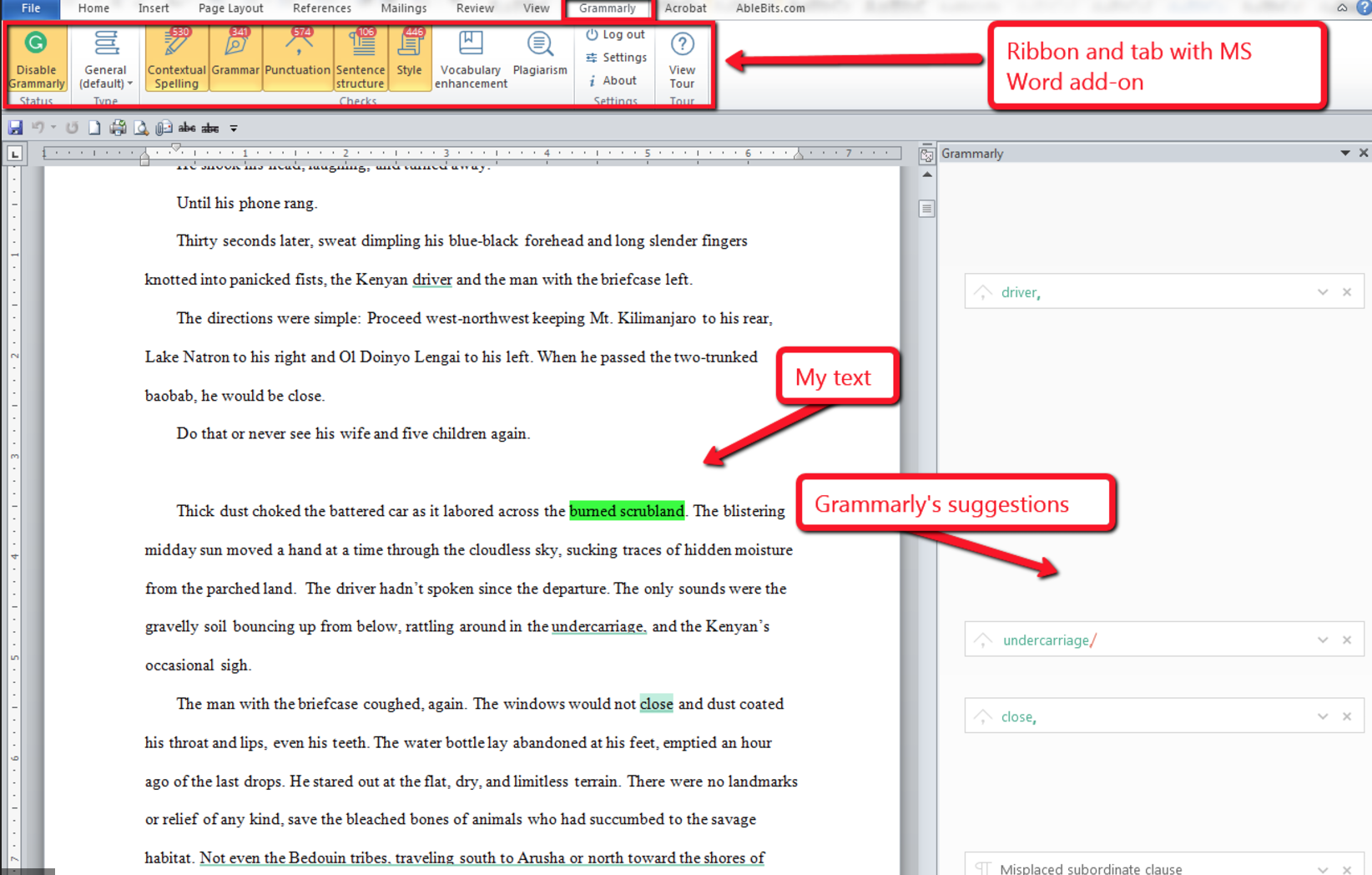Click the first strikethrough abc icon

pyautogui.click(x=187, y=128)
